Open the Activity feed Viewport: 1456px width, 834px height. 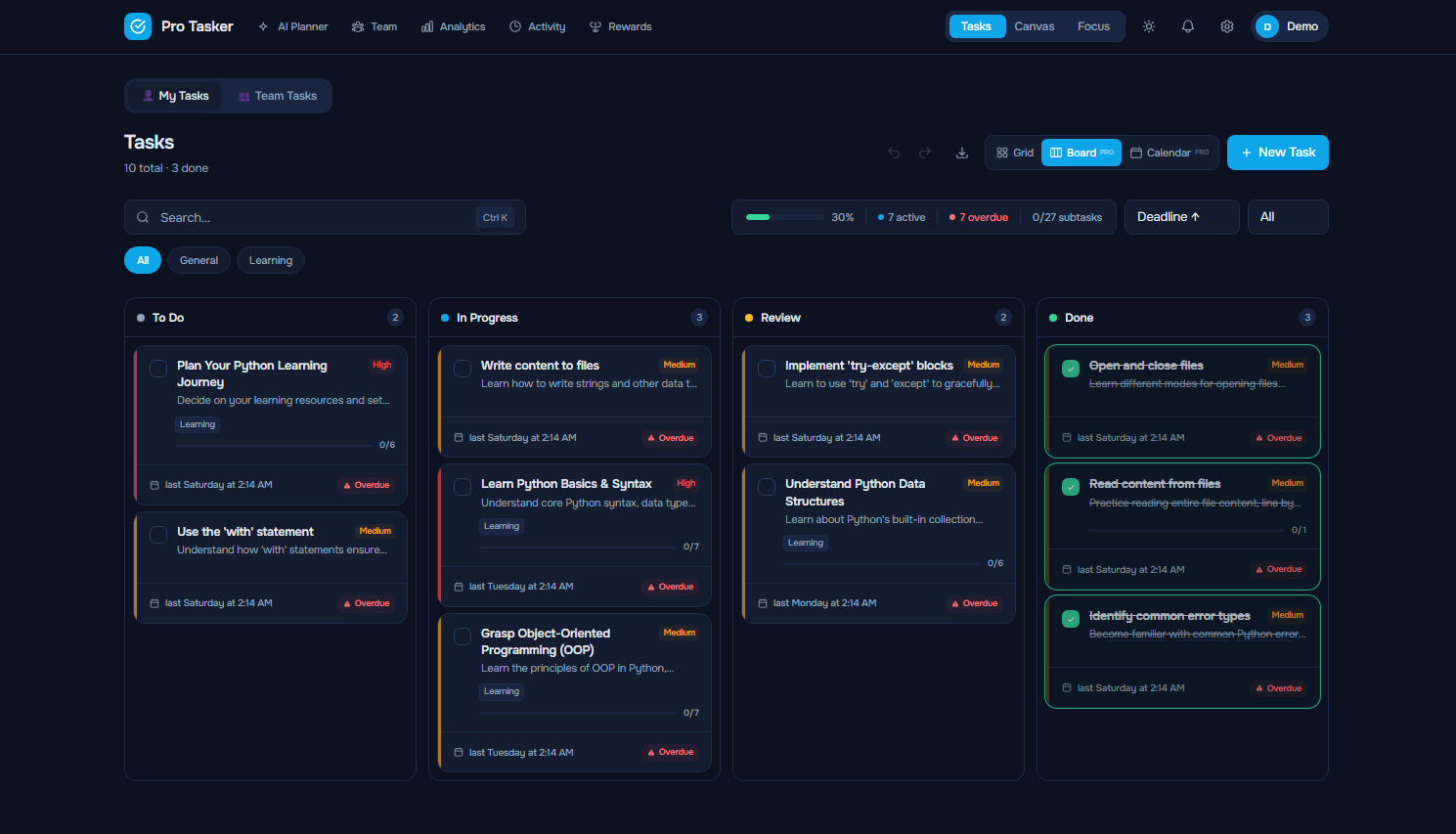[537, 26]
